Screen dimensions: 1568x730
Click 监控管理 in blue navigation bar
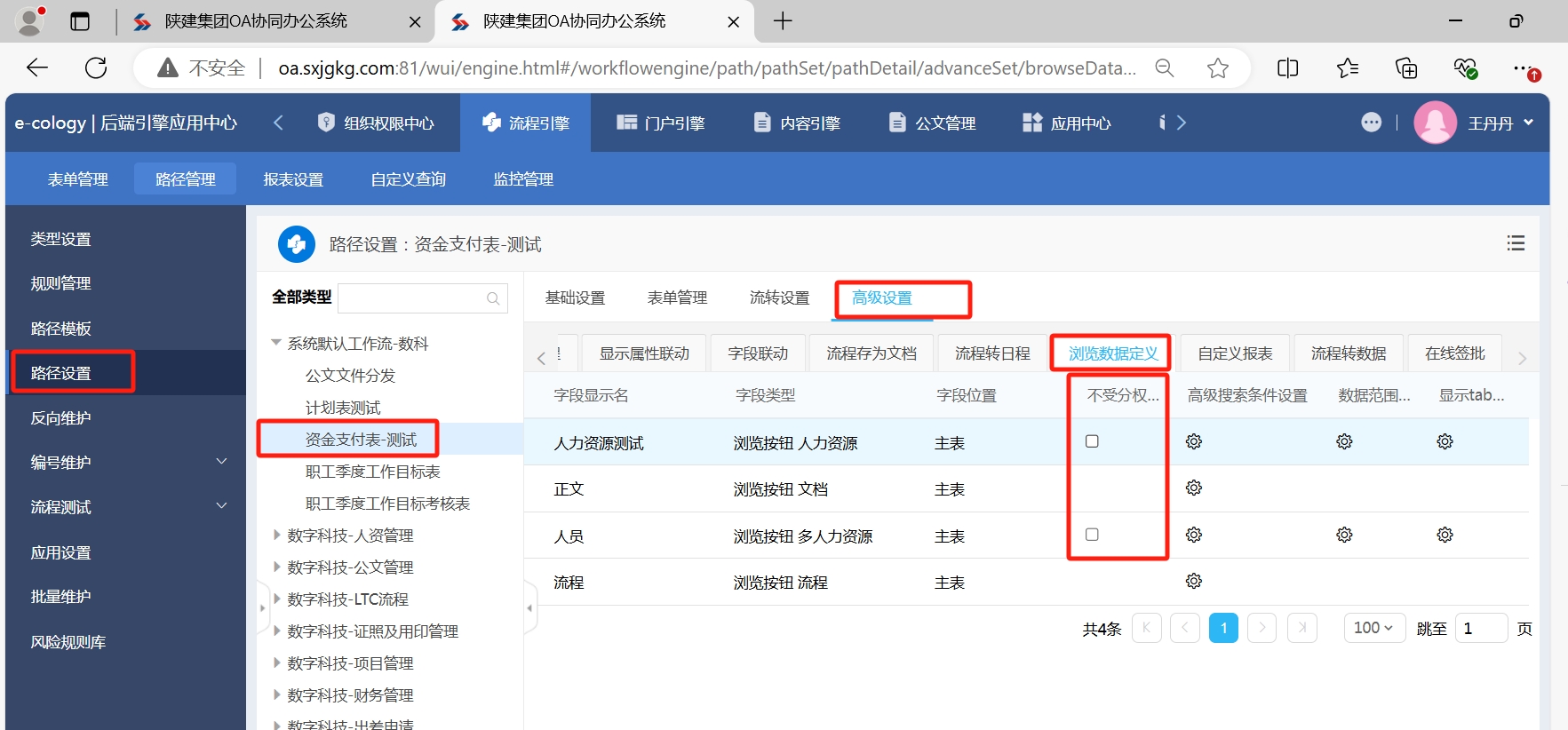click(x=523, y=179)
